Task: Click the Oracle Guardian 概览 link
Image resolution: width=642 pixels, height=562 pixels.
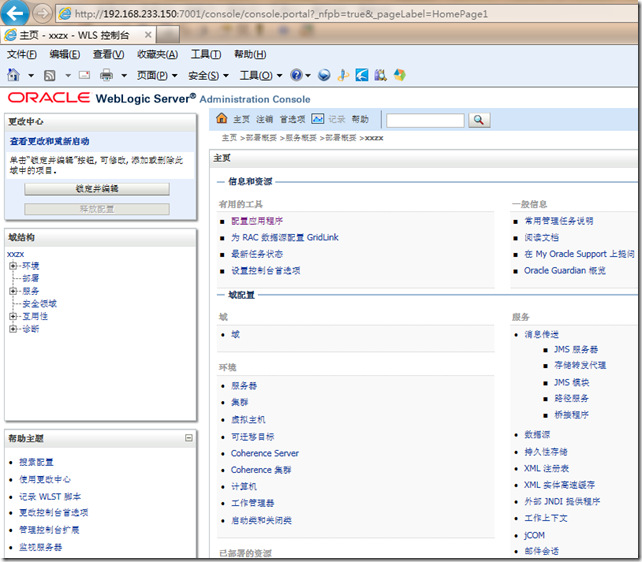Action: (565, 271)
